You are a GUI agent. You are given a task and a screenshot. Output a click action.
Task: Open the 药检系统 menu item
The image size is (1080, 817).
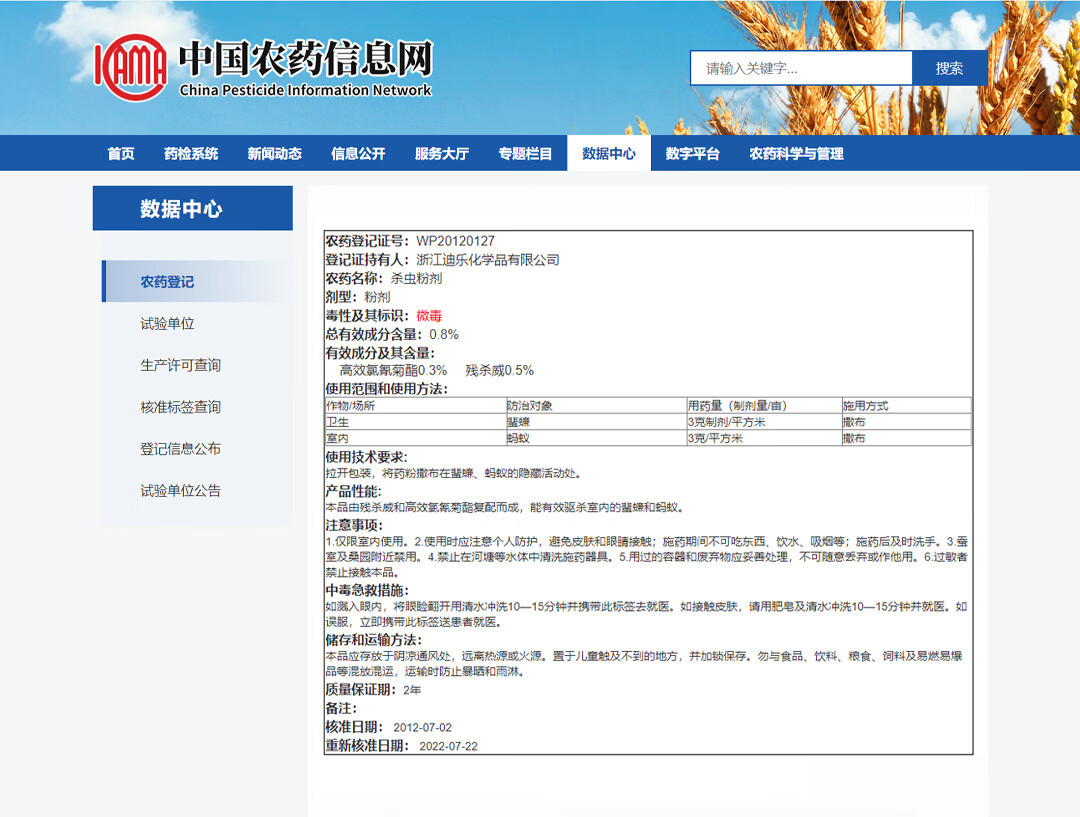(191, 153)
